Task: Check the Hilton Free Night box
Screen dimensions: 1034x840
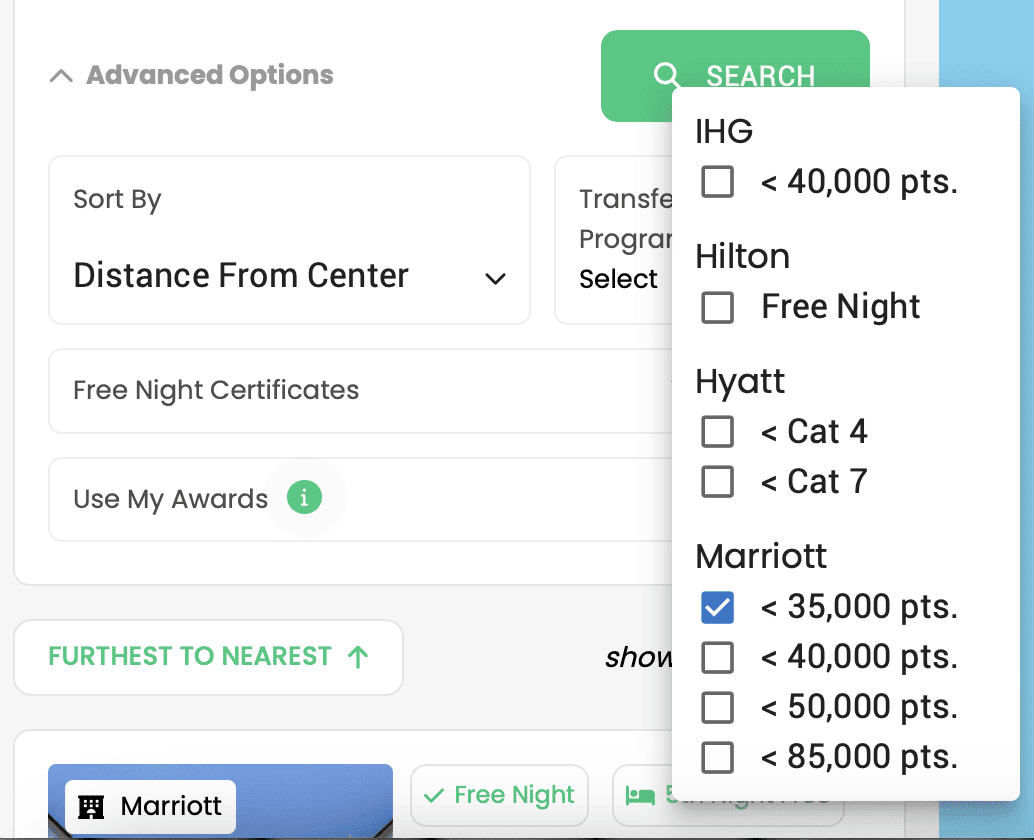Action: [x=717, y=307]
